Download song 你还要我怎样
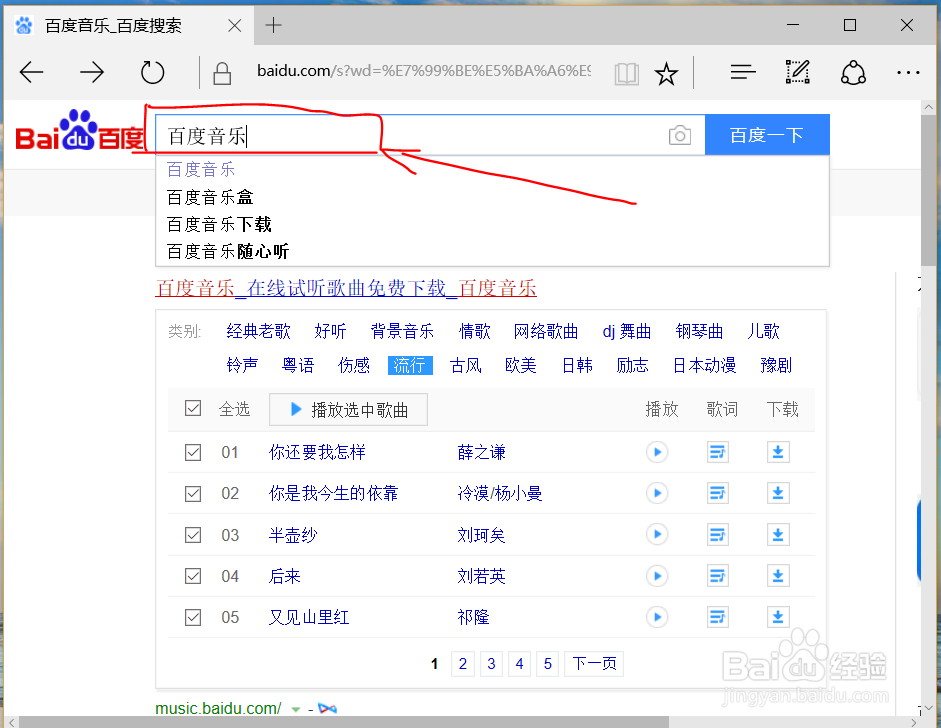Image resolution: width=941 pixels, height=728 pixels. [778, 452]
